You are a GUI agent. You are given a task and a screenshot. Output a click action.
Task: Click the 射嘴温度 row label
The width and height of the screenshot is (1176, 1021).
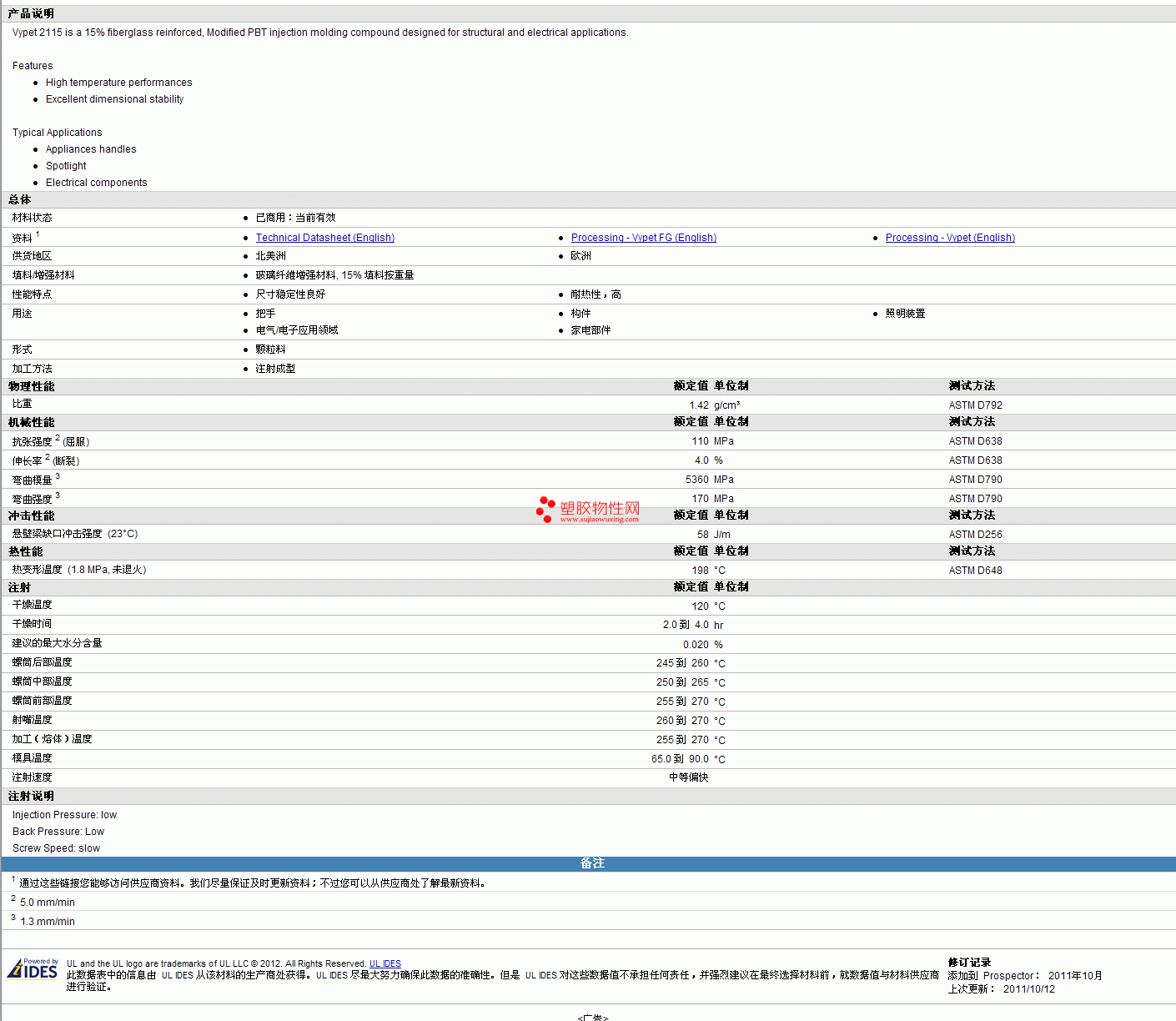[x=33, y=720]
